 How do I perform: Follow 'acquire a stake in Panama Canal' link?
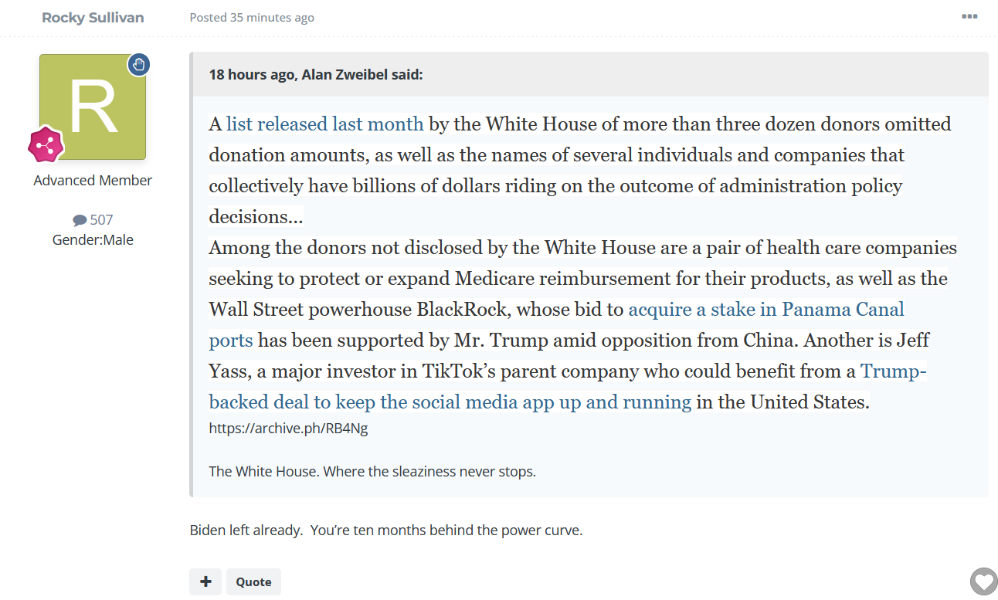(766, 309)
